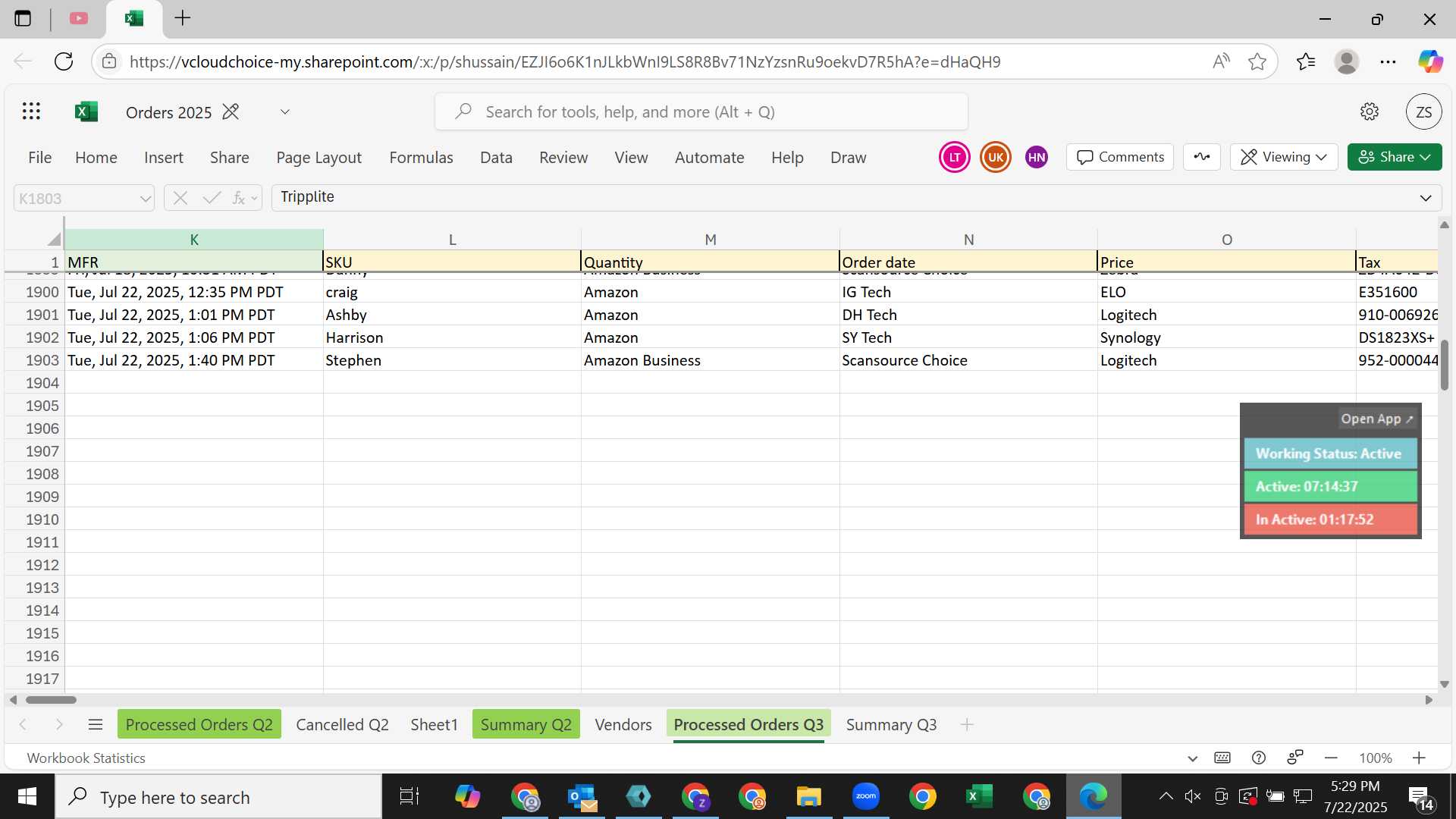Click the confirm entry checkmark in formula bar
Viewport: 1456px width, 819px height.
tap(212, 199)
